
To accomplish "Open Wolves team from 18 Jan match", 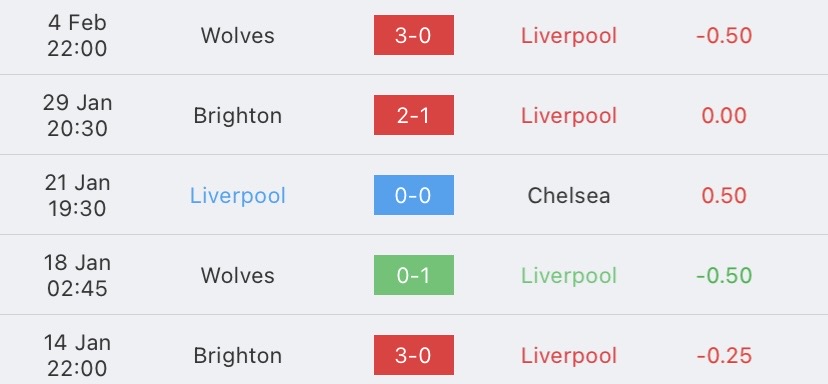I will pos(238,275).
